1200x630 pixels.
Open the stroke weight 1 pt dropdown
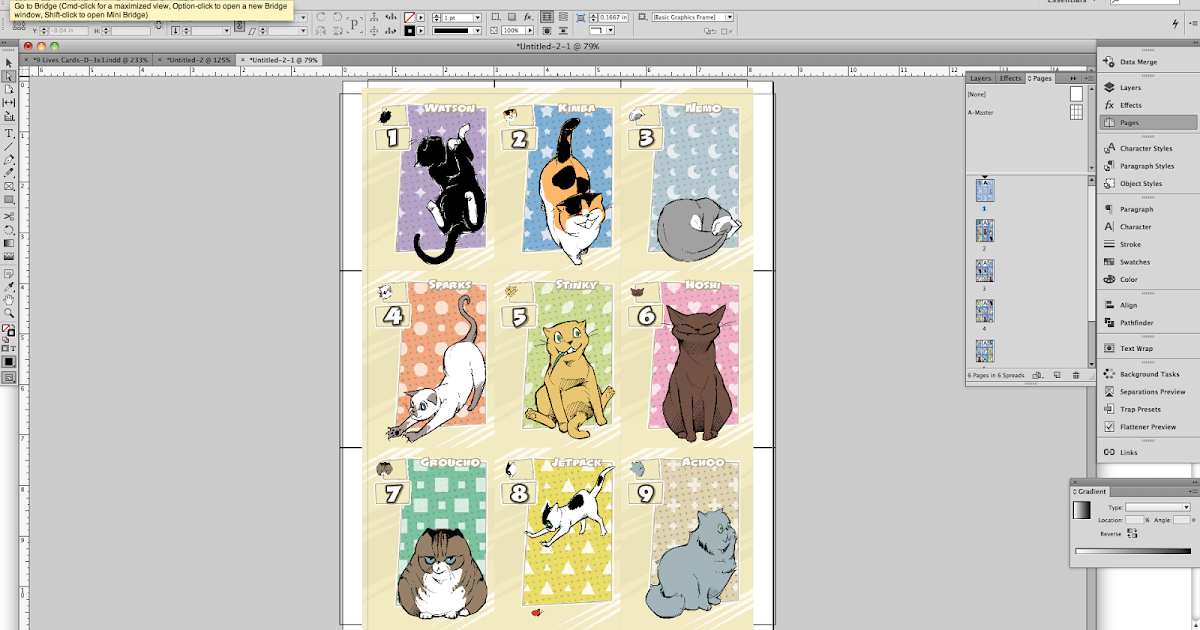[x=477, y=17]
